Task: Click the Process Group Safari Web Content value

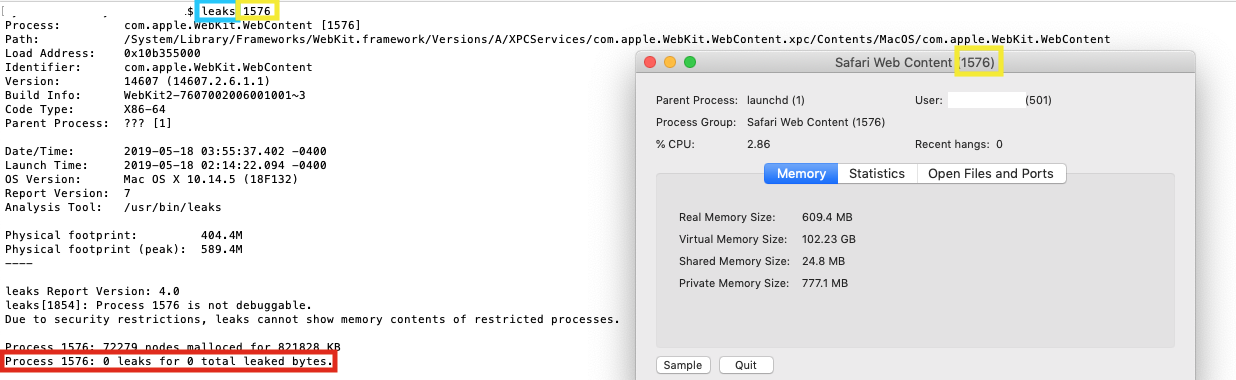Action: [816, 122]
